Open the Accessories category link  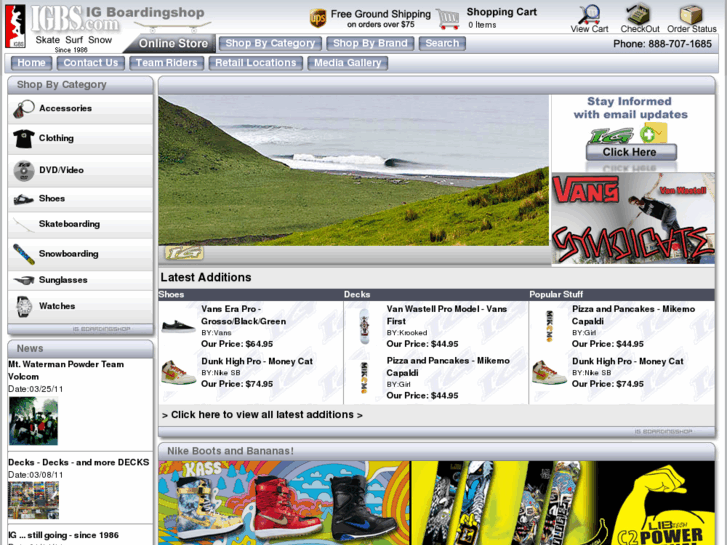tap(65, 109)
